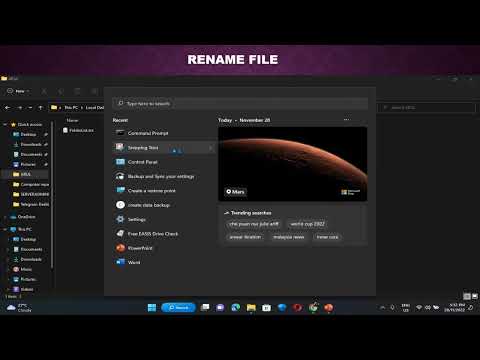Viewport: 480px width, 360px height.
Task: Switch File Explorer to details view
Action: pos(467,296)
